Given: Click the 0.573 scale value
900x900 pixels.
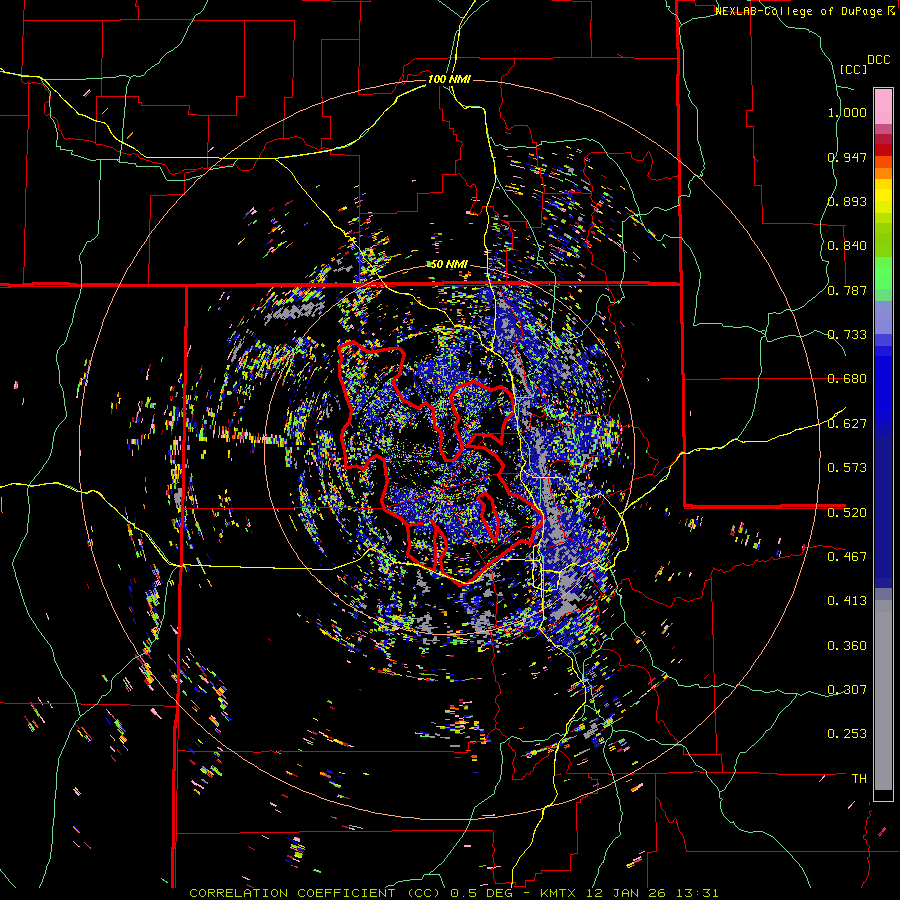Looking at the screenshot, I should [847, 468].
